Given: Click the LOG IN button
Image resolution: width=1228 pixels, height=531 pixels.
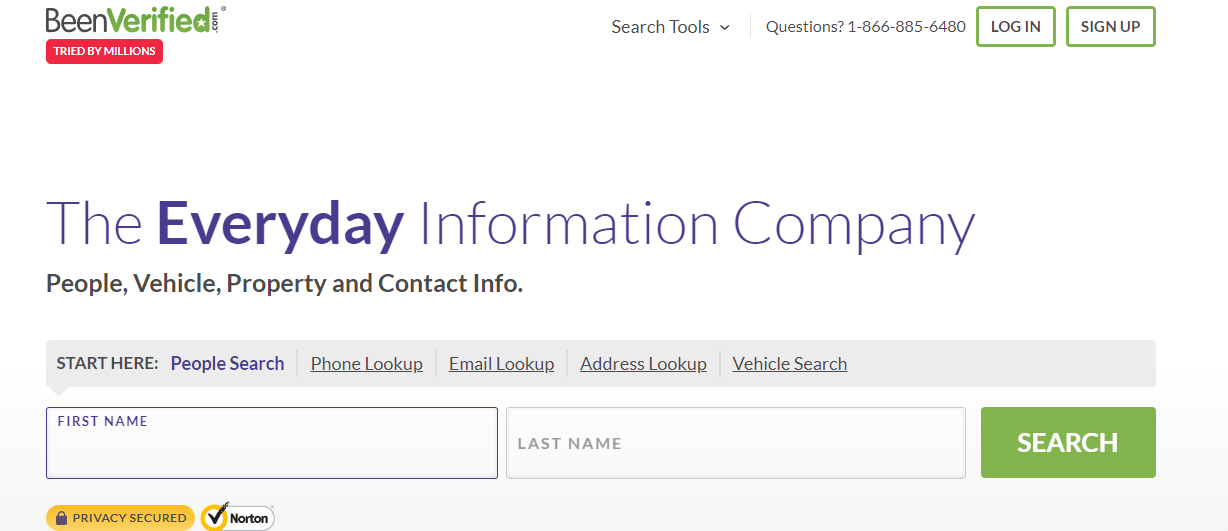Looking at the screenshot, I should [1016, 27].
